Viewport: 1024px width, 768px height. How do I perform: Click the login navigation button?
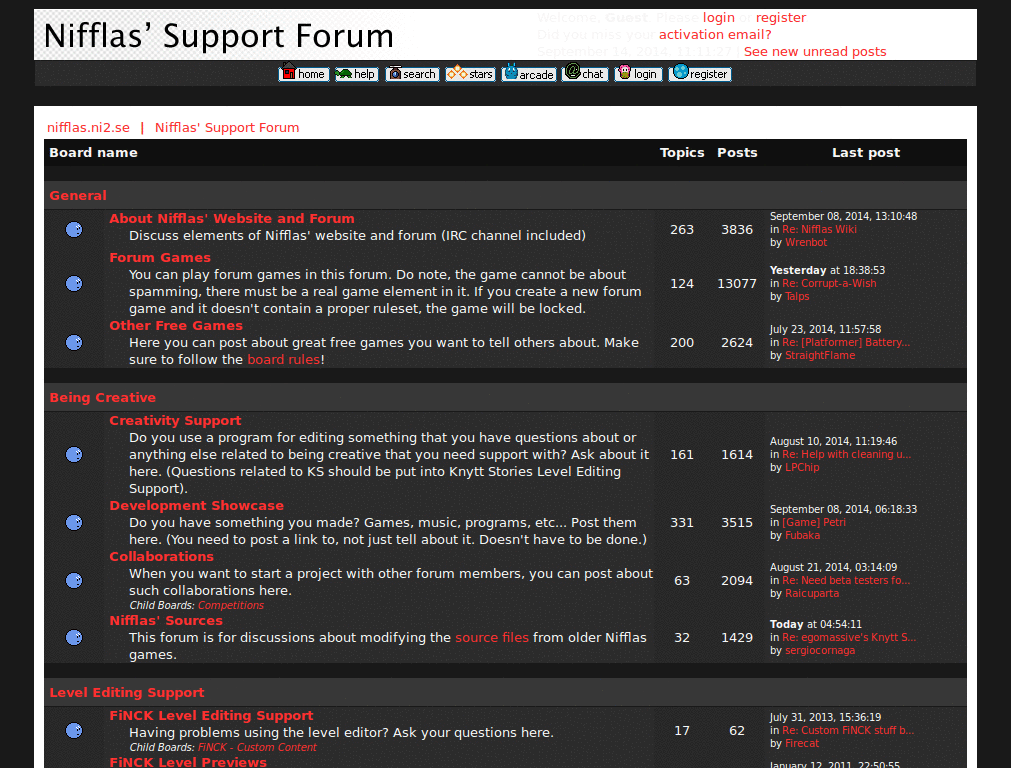[638, 73]
